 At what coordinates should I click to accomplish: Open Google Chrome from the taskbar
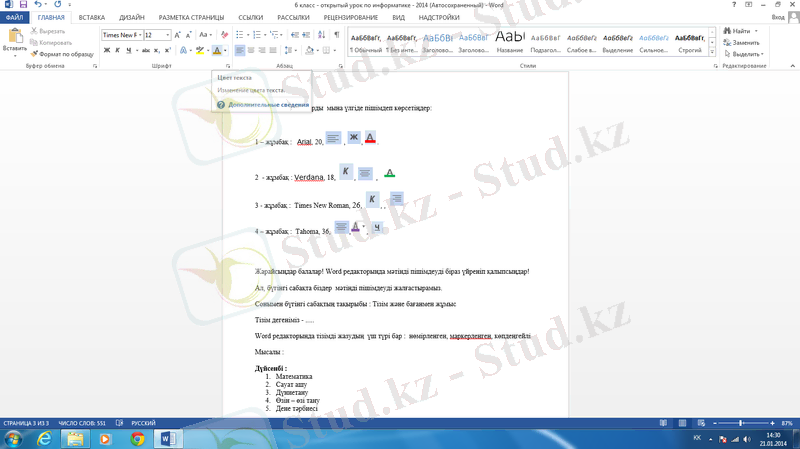[x=136, y=438]
